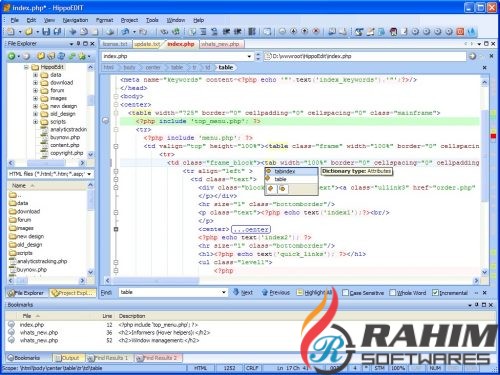Click the green Back arrow in File Explorer

11,56
